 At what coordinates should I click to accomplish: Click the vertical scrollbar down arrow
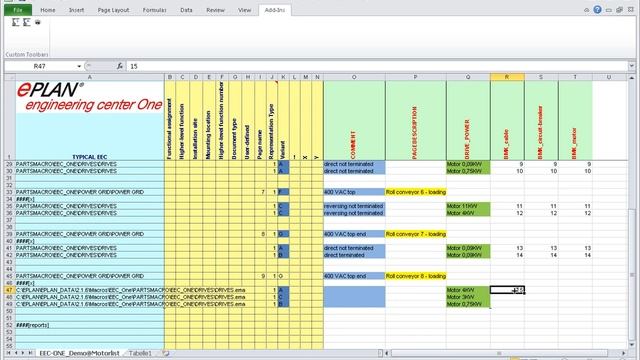[x=631, y=346]
